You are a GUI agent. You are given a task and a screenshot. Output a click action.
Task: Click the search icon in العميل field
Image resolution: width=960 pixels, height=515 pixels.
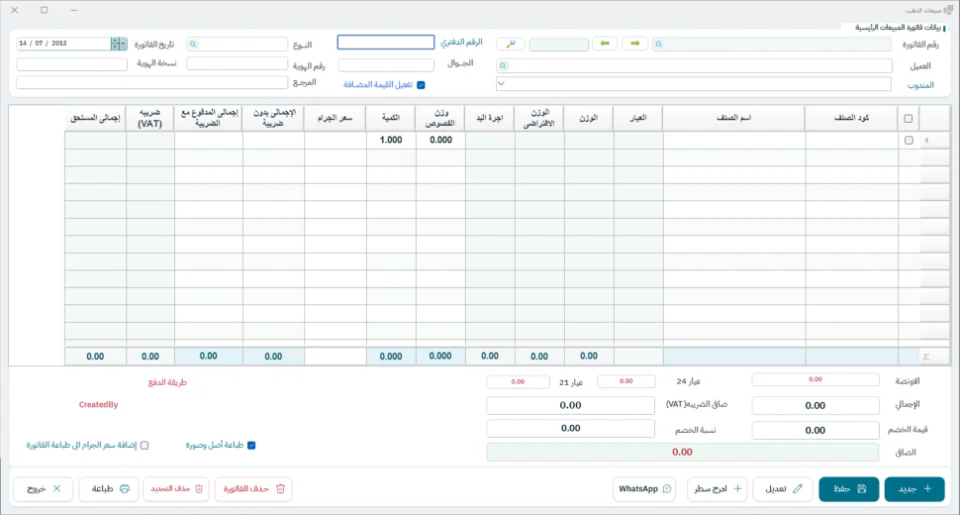coord(503,66)
